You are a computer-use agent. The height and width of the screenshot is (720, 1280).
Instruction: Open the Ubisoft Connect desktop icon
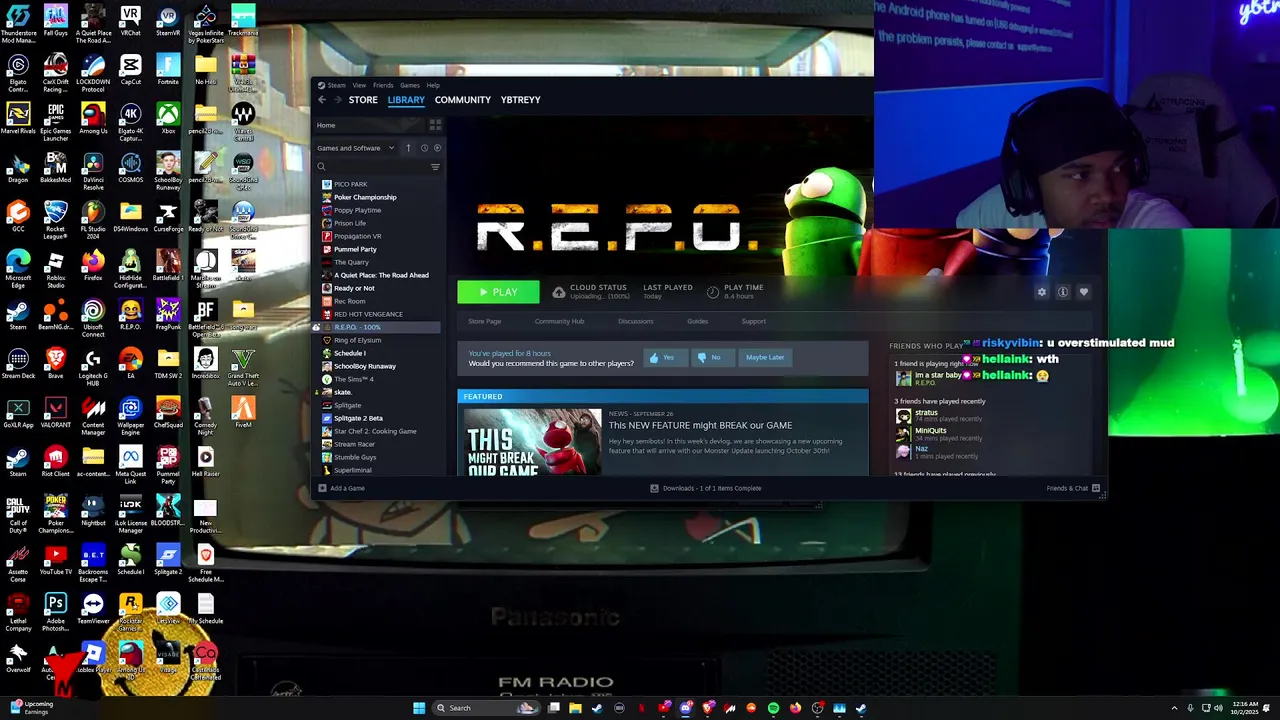point(93,318)
